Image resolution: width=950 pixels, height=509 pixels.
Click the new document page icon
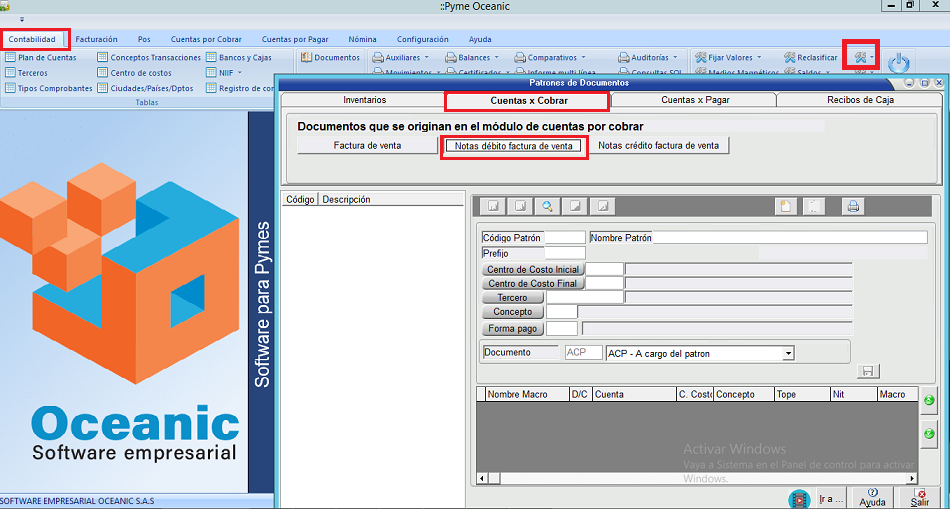coord(786,207)
